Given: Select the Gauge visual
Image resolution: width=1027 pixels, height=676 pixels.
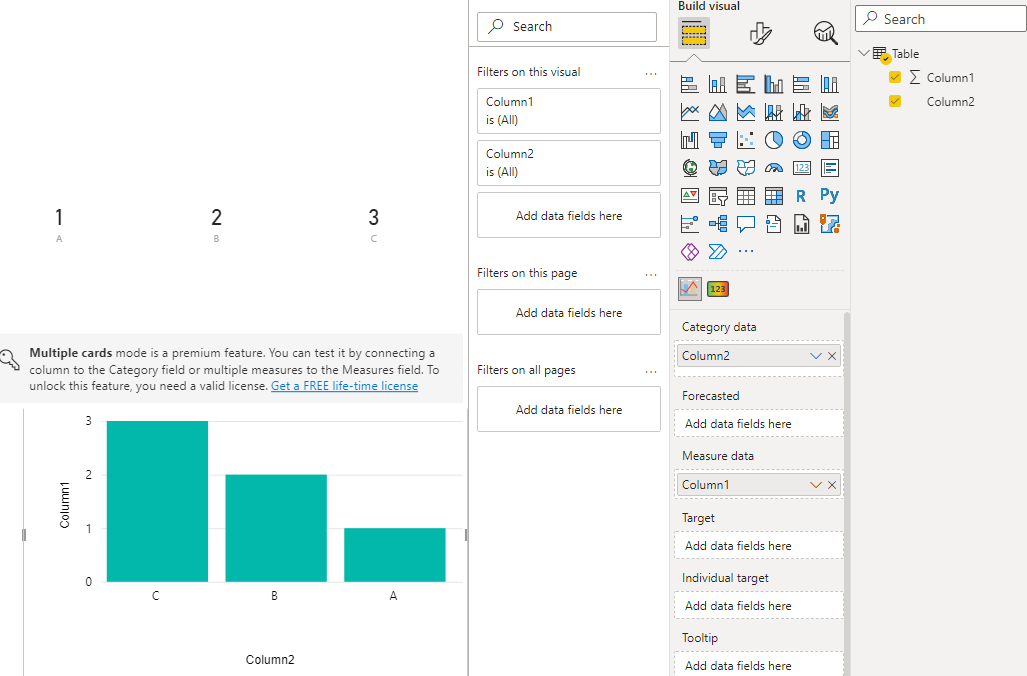Looking at the screenshot, I should (774, 168).
